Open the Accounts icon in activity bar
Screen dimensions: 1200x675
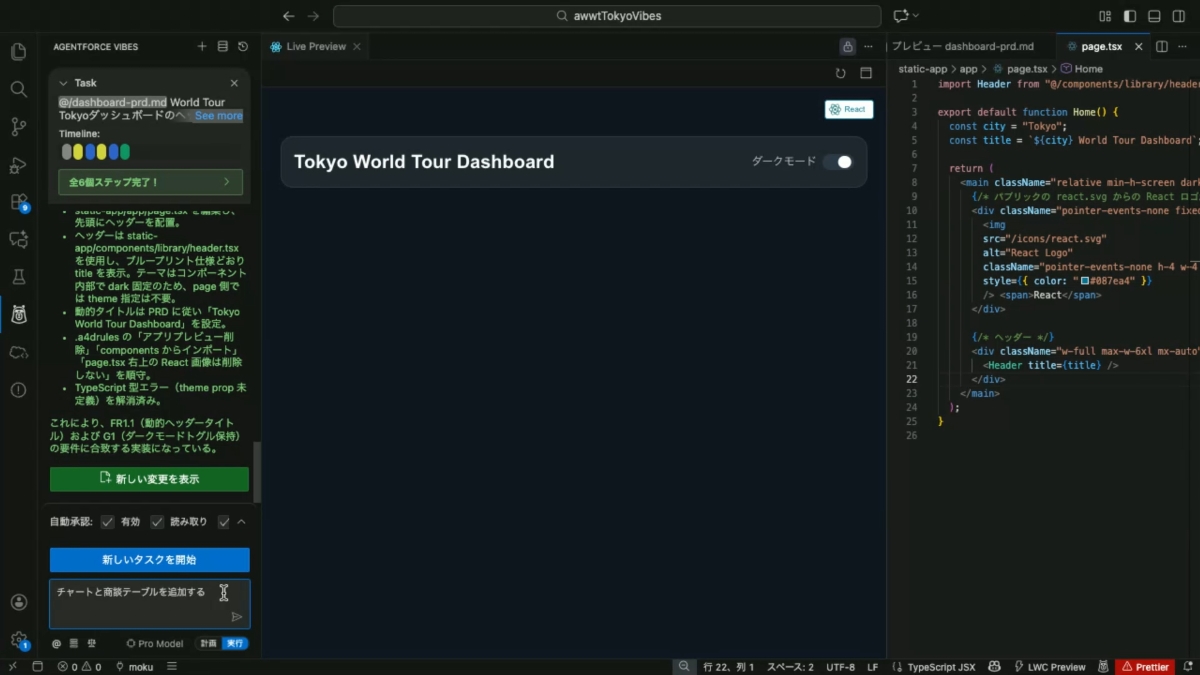[18, 602]
